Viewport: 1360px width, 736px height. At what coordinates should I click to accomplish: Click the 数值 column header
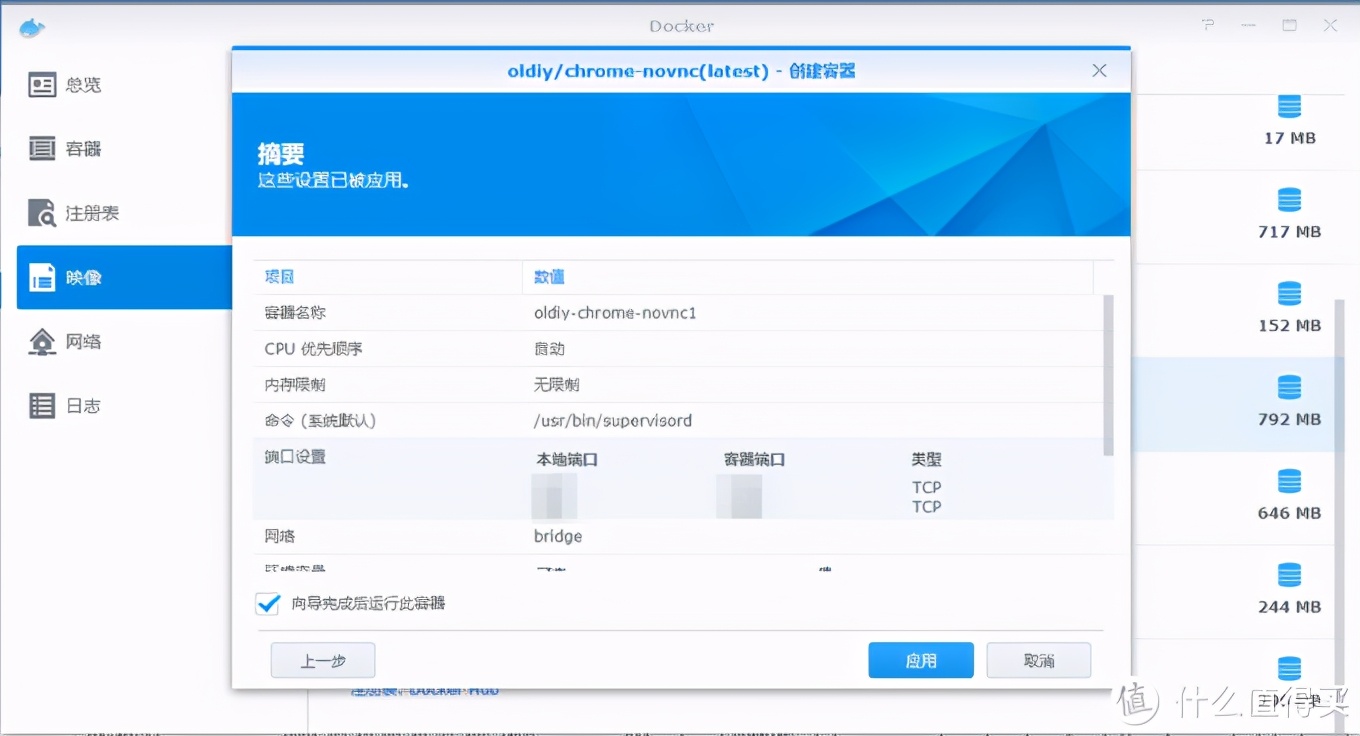[808, 277]
